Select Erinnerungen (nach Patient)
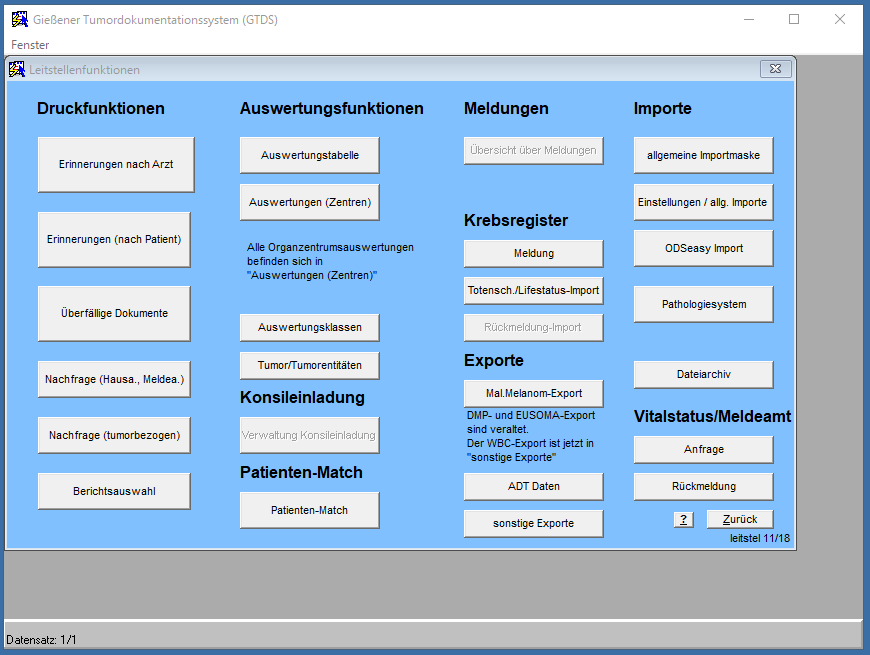870x655 pixels. (114, 239)
